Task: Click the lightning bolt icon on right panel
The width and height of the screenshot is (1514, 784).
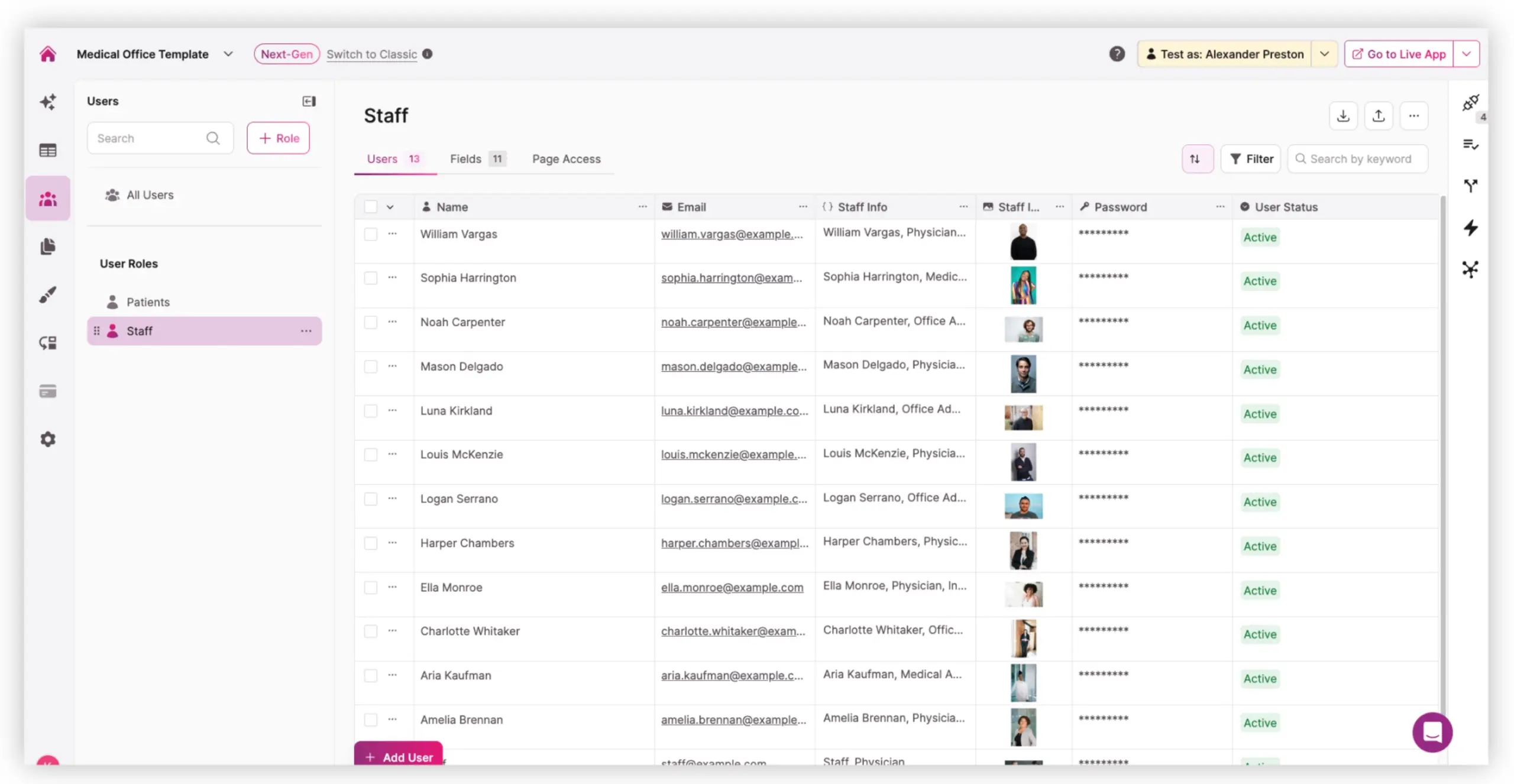Action: click(1470, 228)
